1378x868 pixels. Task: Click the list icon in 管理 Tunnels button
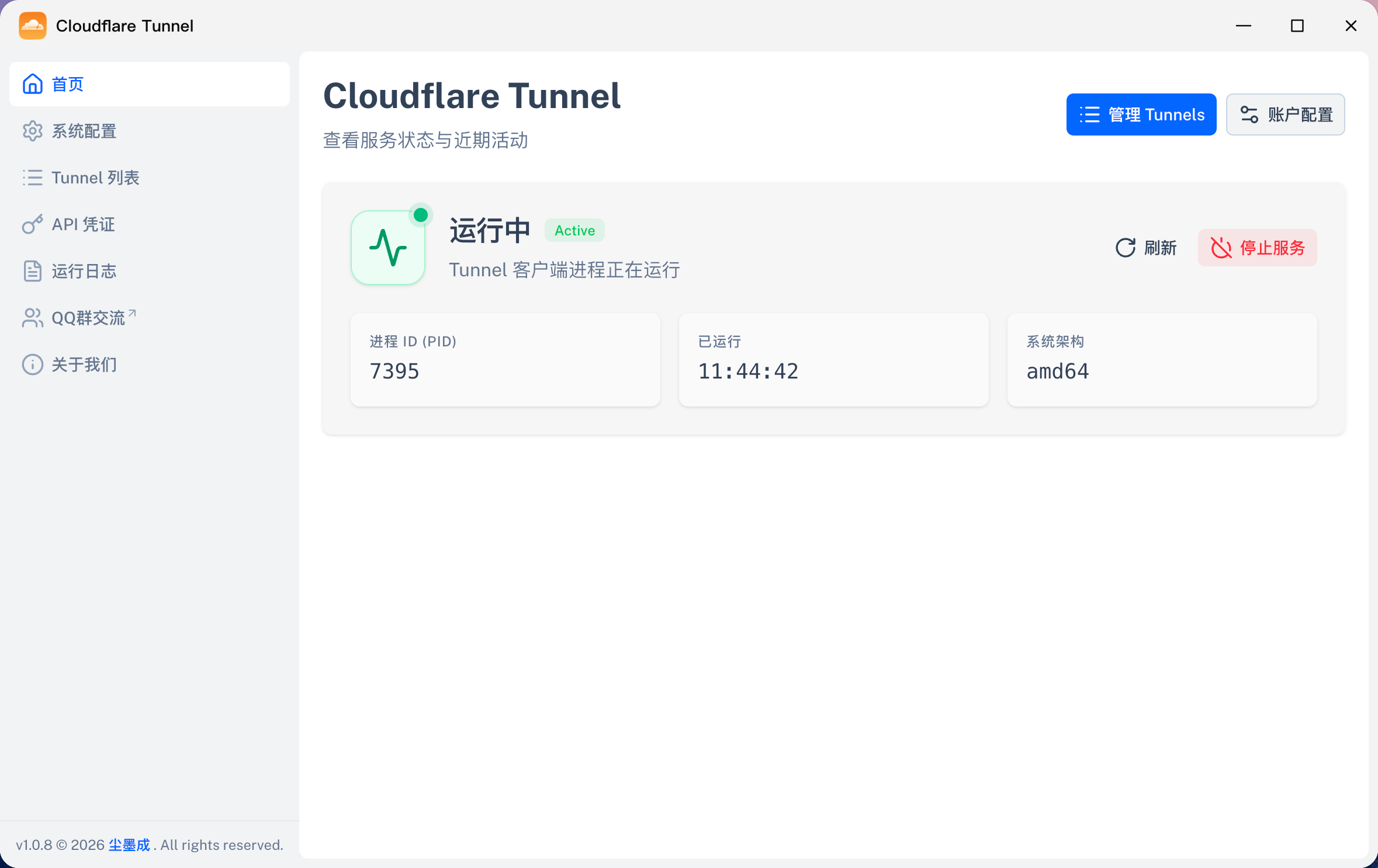click(1090, 114)
